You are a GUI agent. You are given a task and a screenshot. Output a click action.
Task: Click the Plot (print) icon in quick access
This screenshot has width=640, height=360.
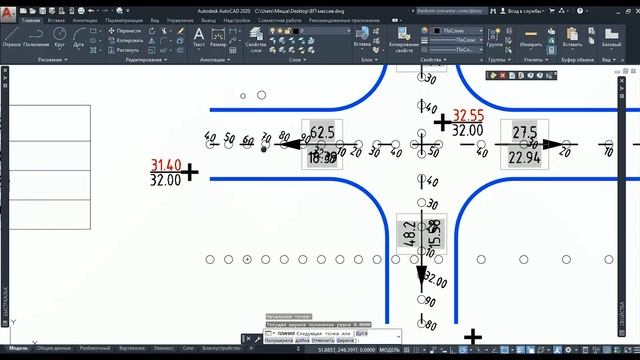coord(81,11)
